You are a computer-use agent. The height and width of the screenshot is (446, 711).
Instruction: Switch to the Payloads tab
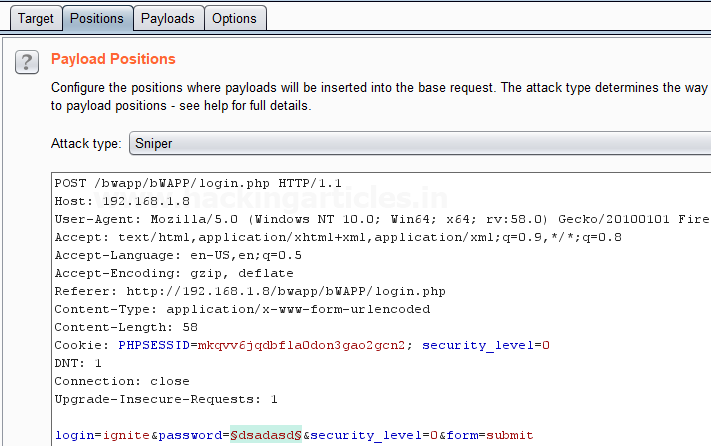point(168,19)
